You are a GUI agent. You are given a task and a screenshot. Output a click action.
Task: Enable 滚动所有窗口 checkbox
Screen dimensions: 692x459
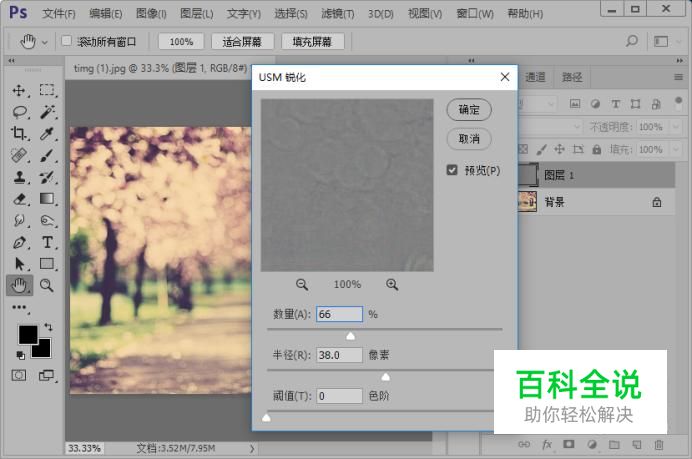(67, 41)
